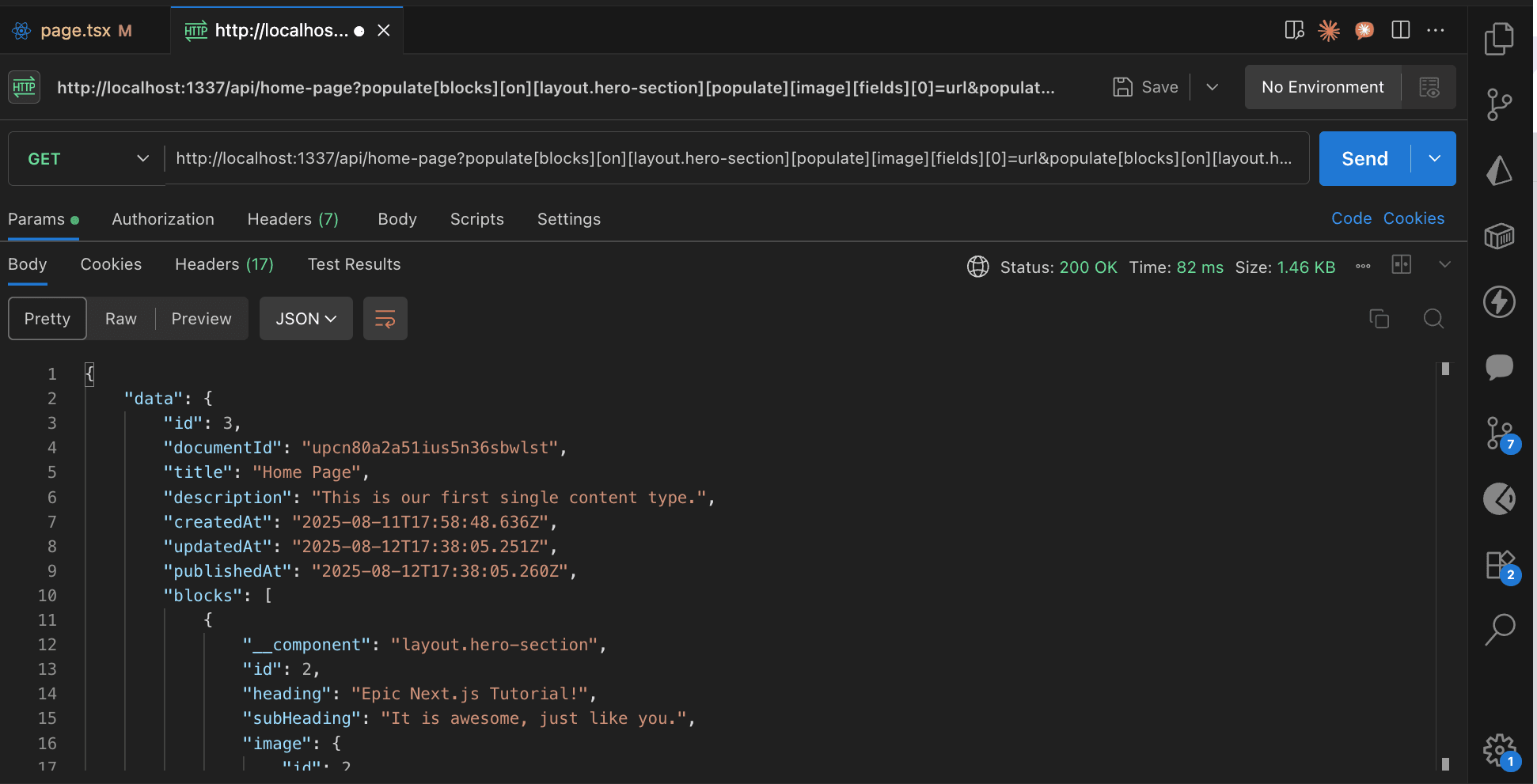Open the response Headers (17) tab
Screen dimensions: 1537x784
click(224, 264)
